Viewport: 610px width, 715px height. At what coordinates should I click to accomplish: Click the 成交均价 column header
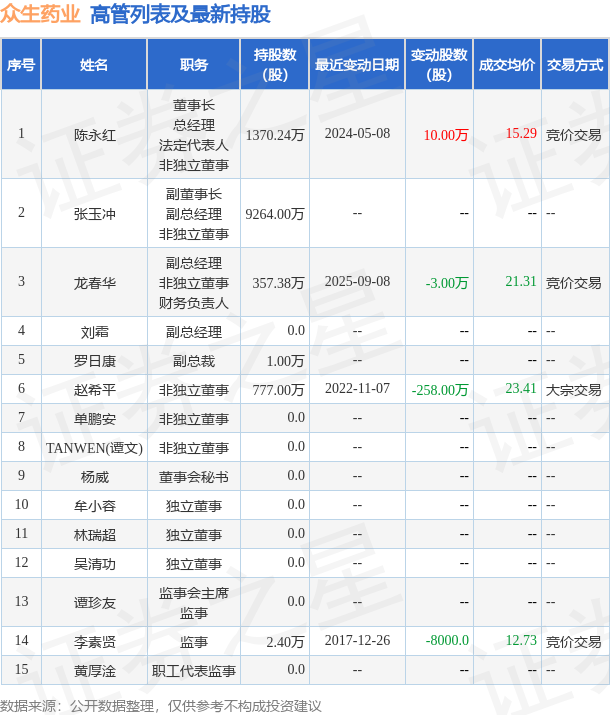click(x=507, y=64)
